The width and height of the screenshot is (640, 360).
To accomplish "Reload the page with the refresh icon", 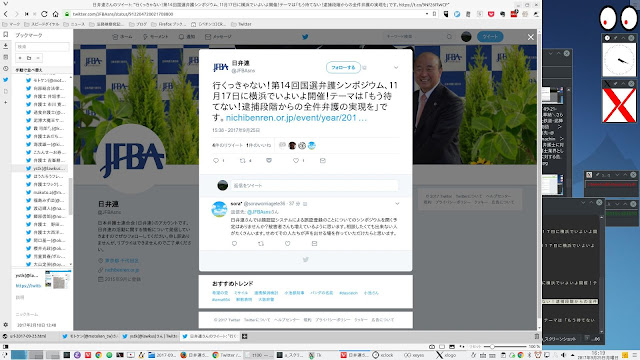I will (44, 14).
